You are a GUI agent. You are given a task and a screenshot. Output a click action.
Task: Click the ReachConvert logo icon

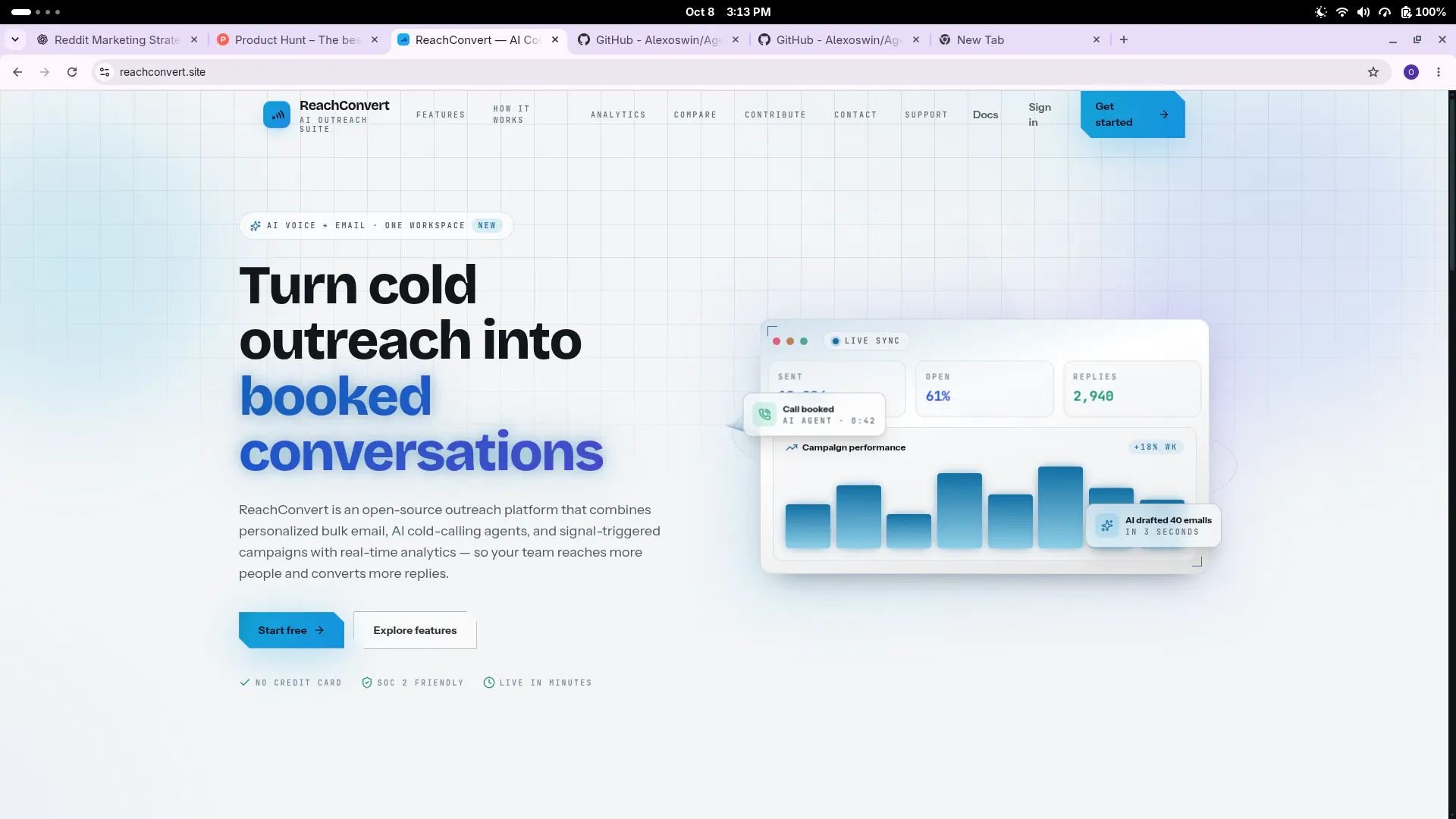click(x=276, y=115)
